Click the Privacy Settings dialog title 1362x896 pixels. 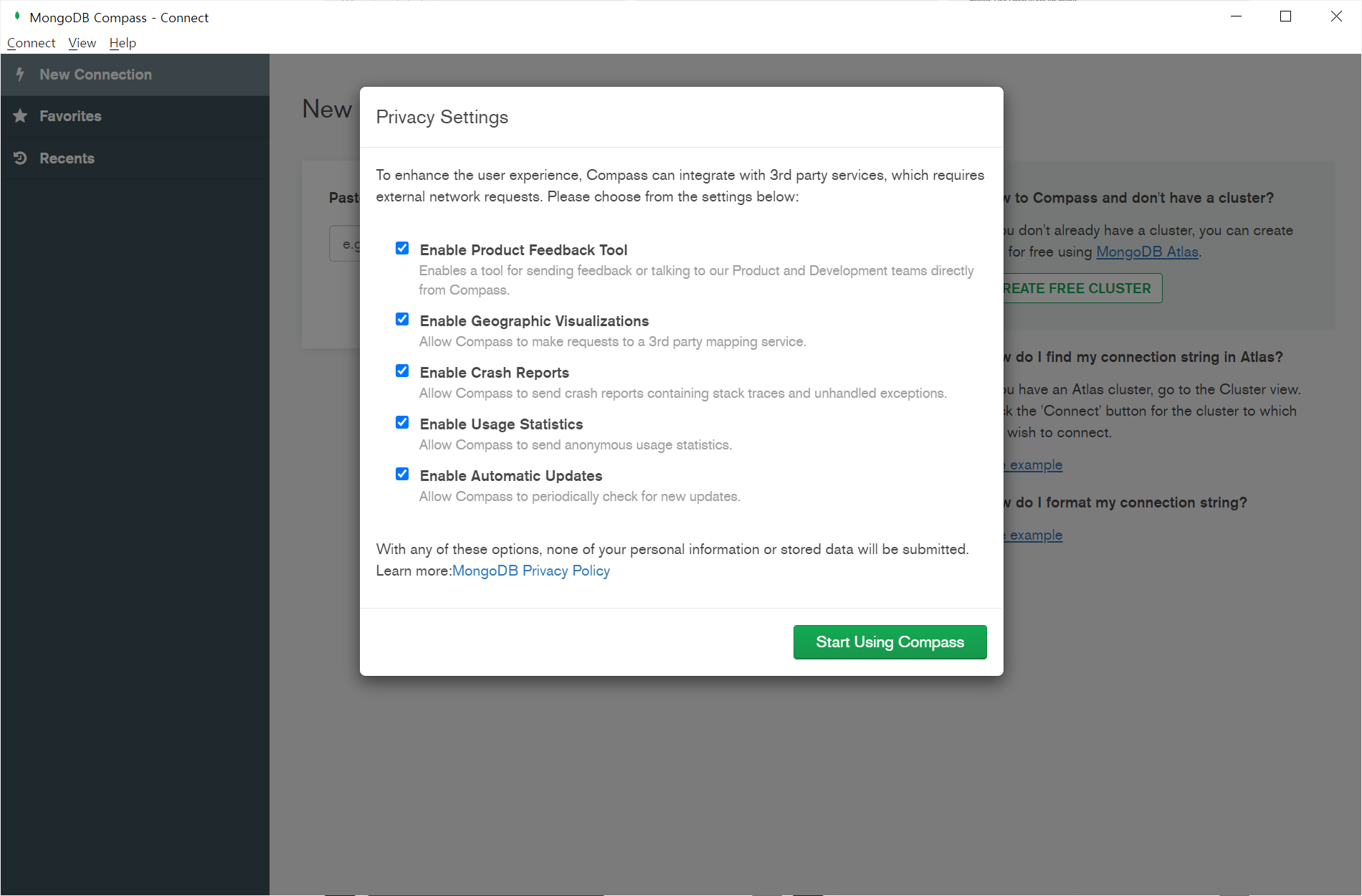click(442, 117)
